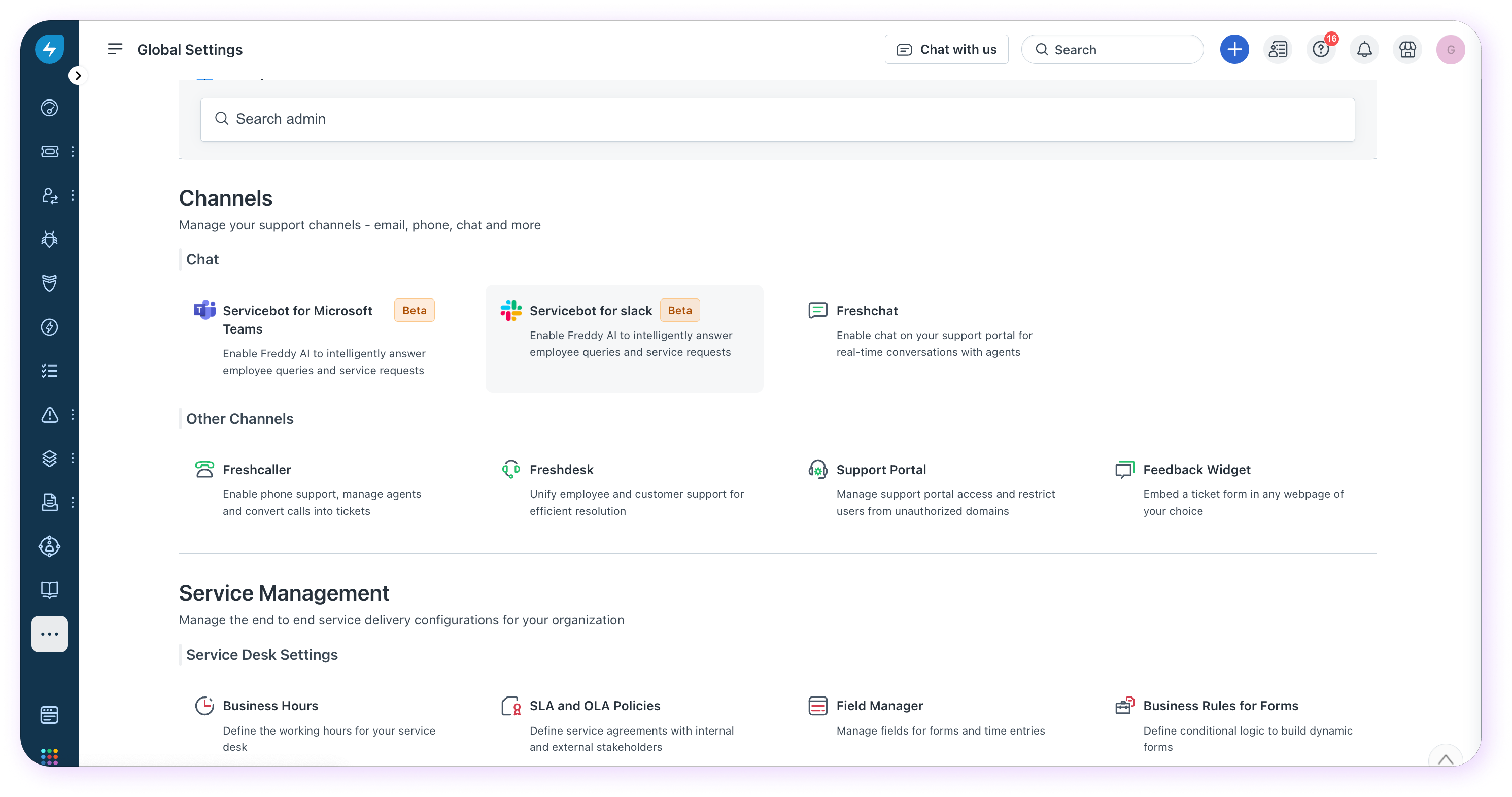Expand three-dot menu beside alerts icon
The height and width of the screenshot is (797, 1512).
coord(73,415)
